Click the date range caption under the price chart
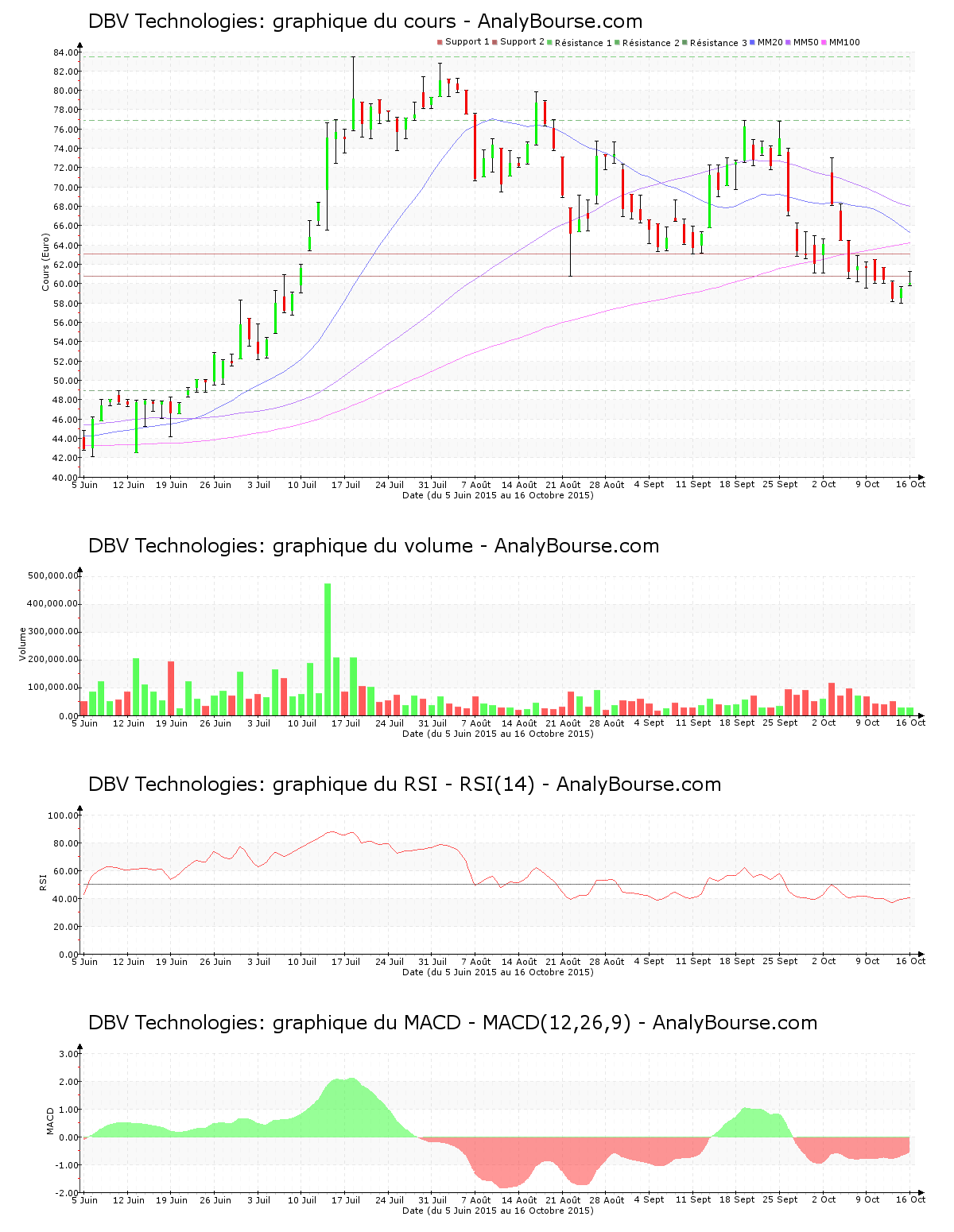The image size is (954, 1232). pos(498,495)
